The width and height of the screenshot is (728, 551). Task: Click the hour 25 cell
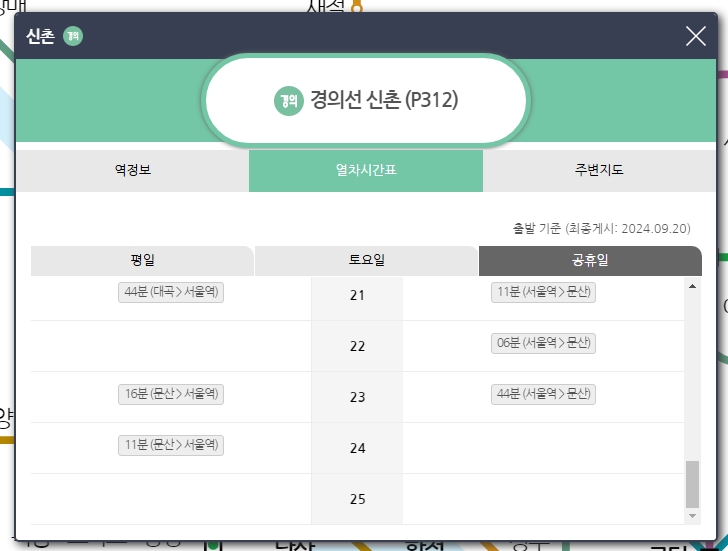click(357, 499)
